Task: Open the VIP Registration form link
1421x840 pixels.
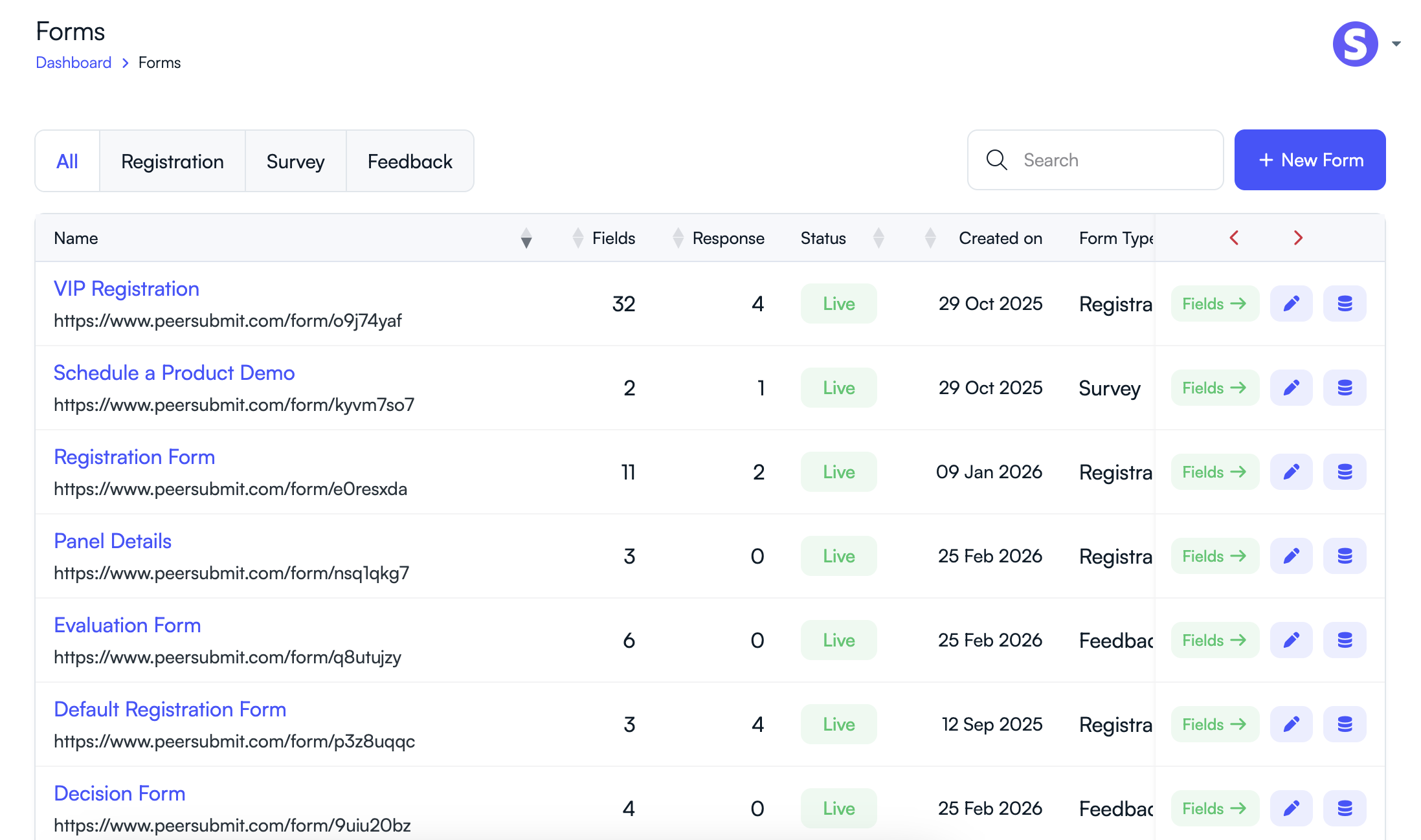Action: coord(126,289)
